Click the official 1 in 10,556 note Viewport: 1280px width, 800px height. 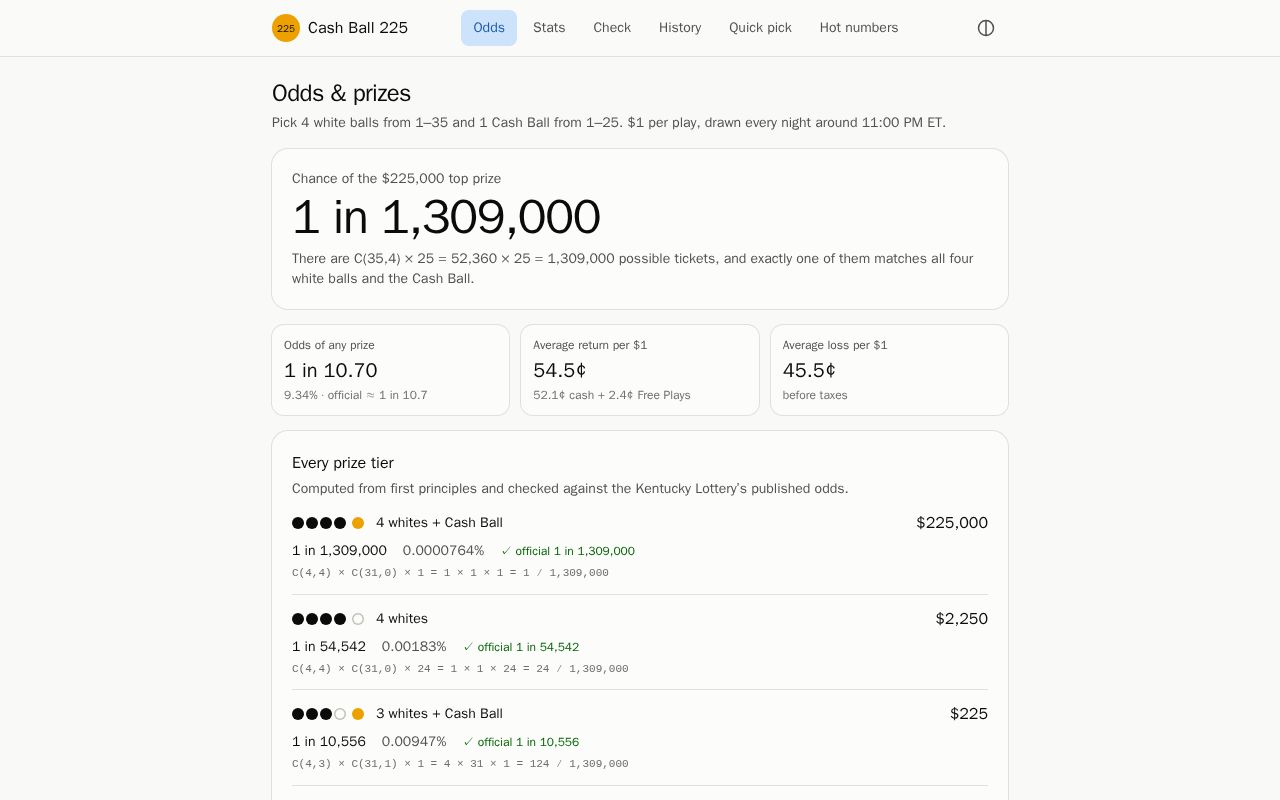[521, 742]
